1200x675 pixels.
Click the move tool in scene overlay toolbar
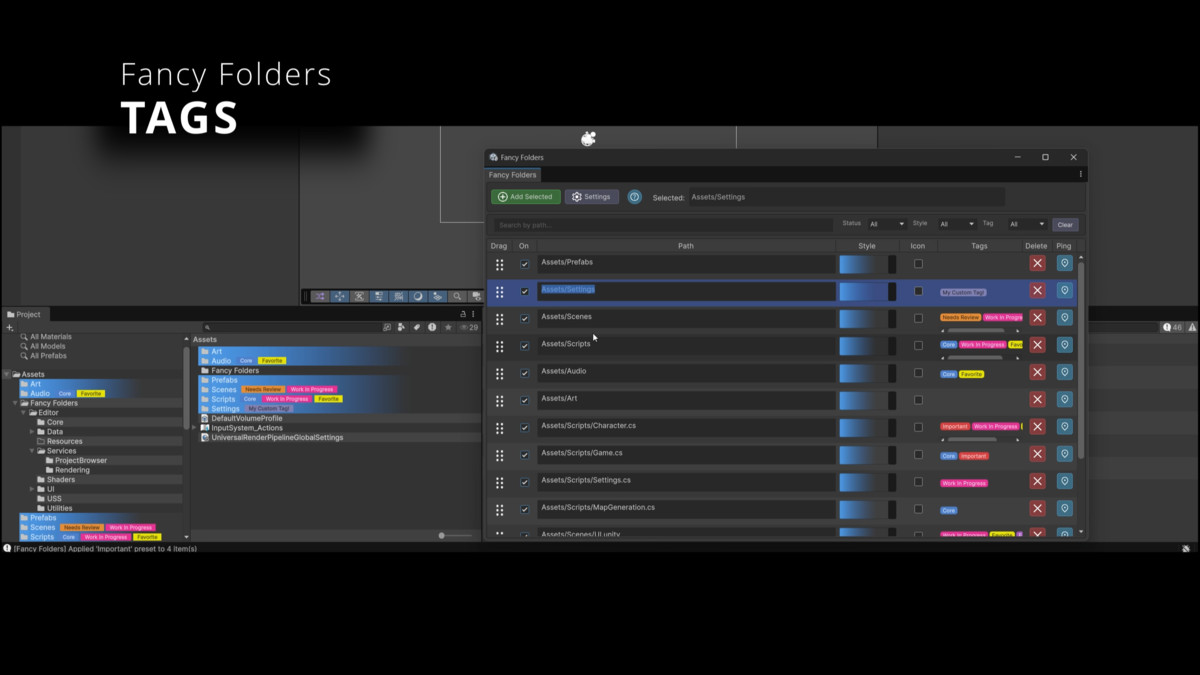pos(340,296)
